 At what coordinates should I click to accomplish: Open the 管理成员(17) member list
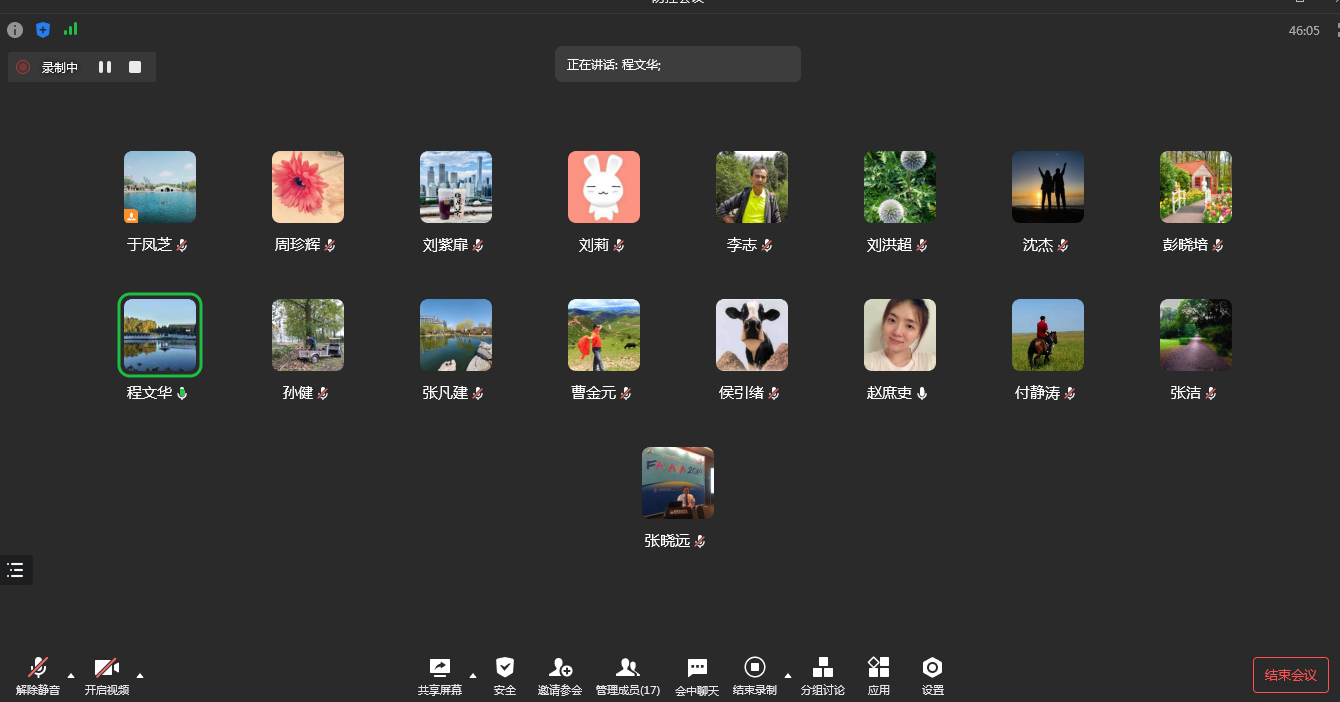point(627,675)
